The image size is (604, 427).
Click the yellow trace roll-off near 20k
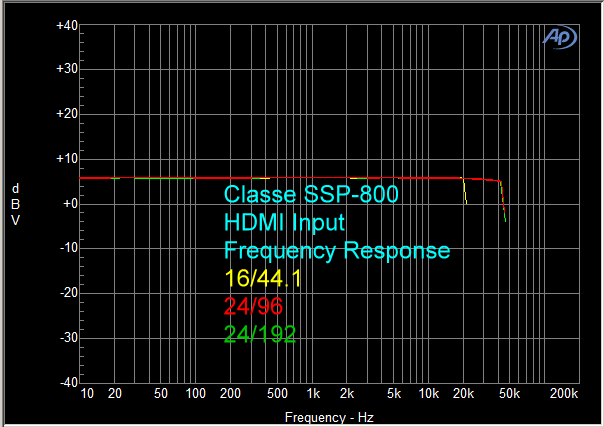464,192
